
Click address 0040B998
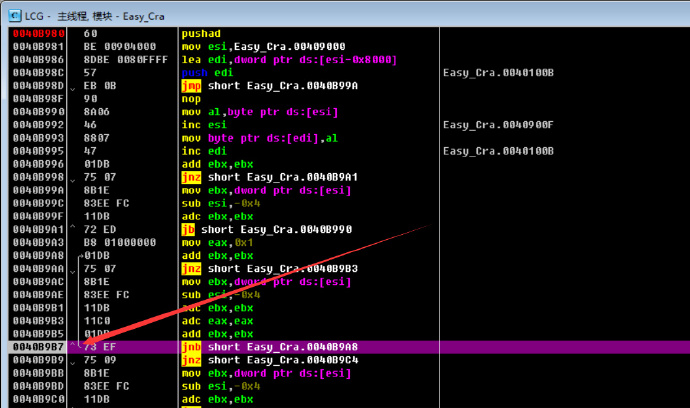(39, 177)
